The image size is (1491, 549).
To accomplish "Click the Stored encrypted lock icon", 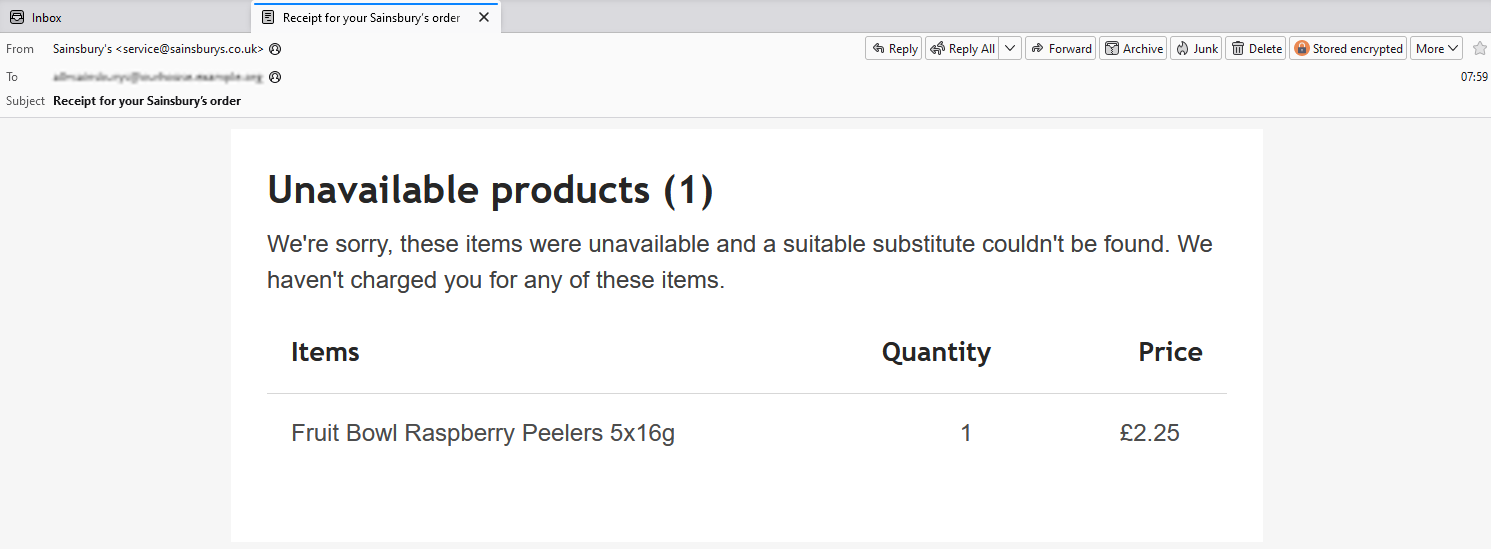I will [x=1302, y=48].
